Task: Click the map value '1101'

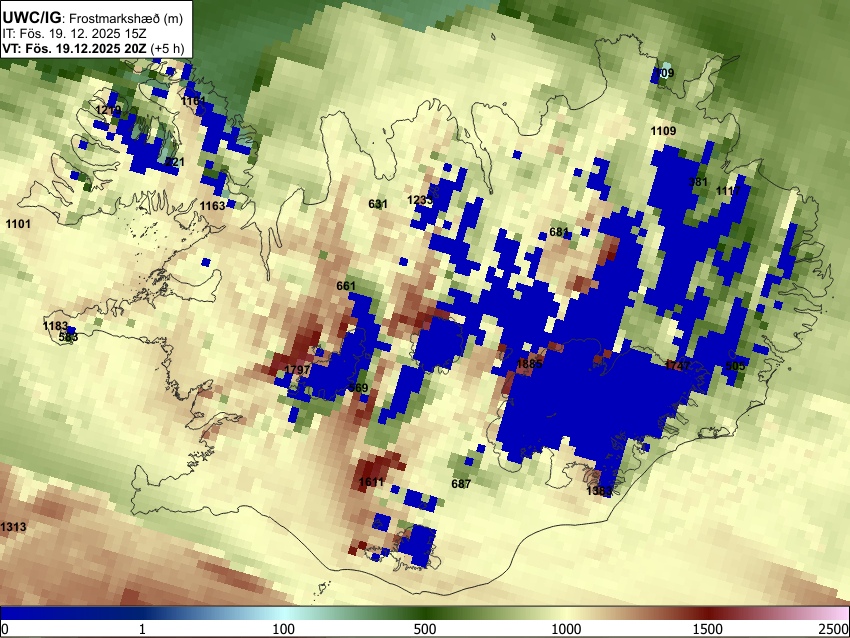Action: point(18,223)
